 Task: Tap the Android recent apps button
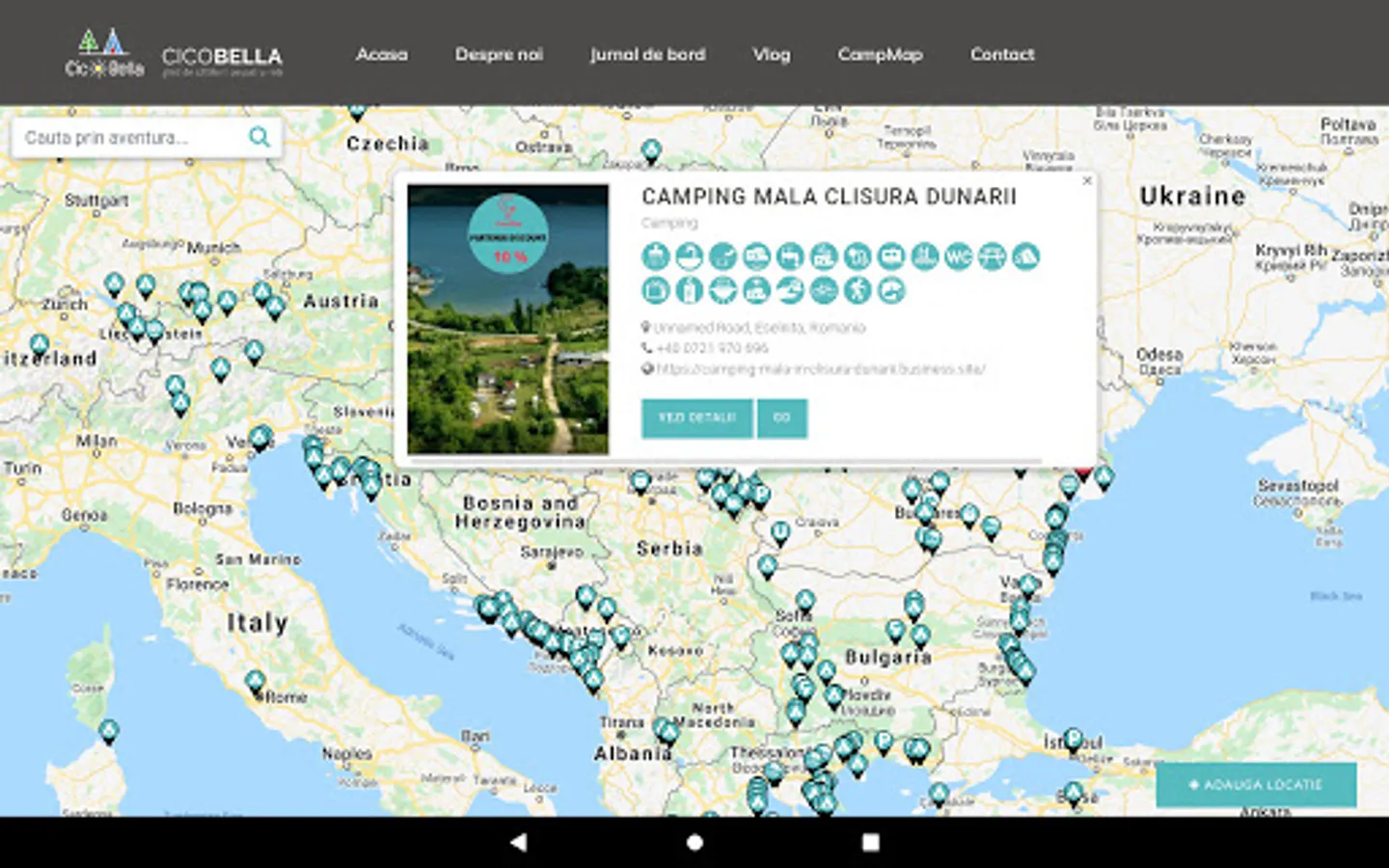[870, 842]
